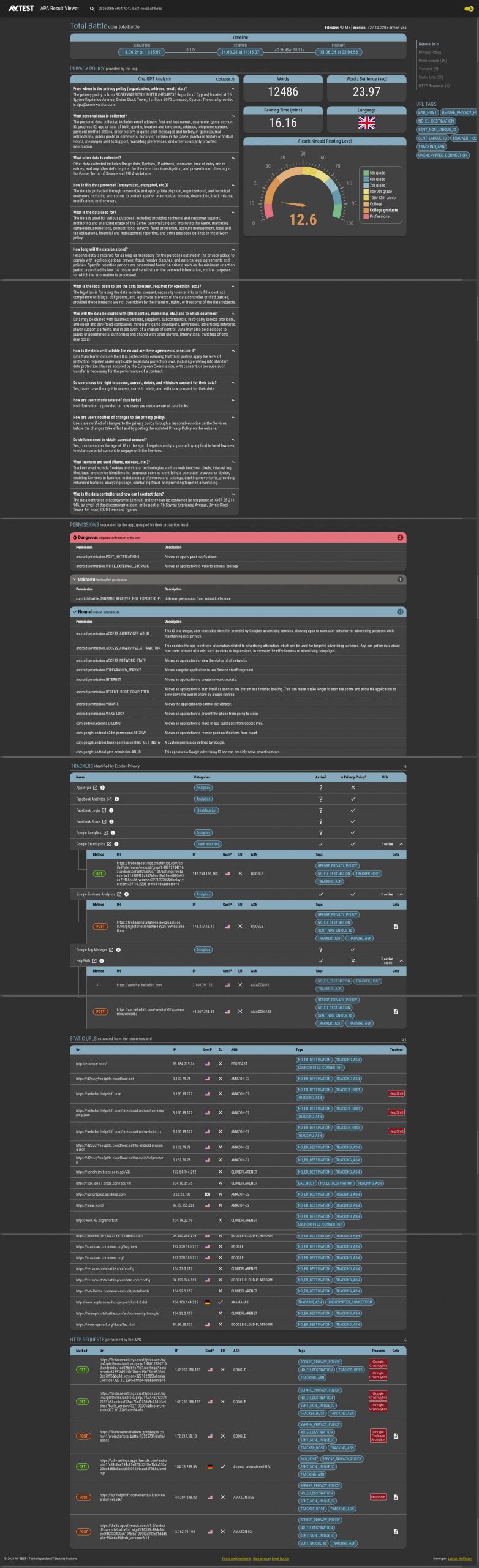Open external link icon next to AppsFlyer
This screenshot has height=1568, width=479.
(96, 788)
